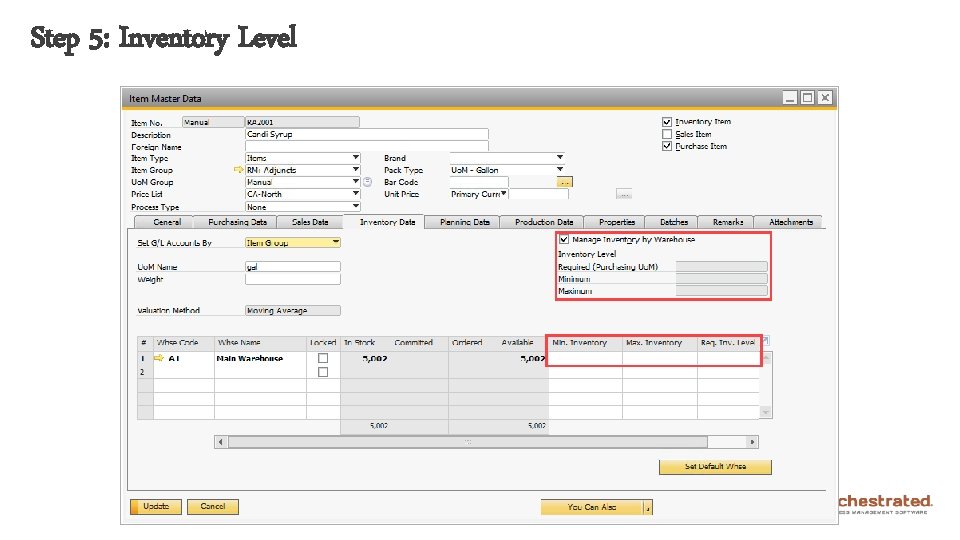Open the Item Type dropdown
Image resolution: width=960 pixels, height=540 pixels.
(355, 158)
